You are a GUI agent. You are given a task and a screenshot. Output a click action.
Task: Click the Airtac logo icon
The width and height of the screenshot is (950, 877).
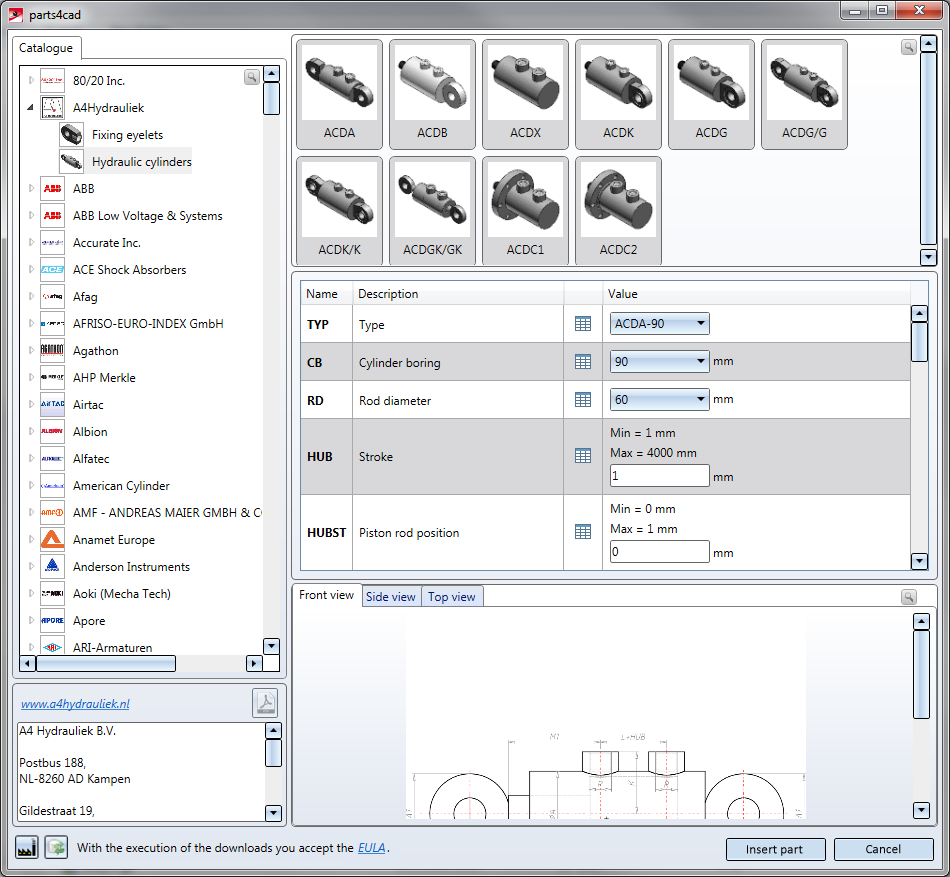[53, 405]
